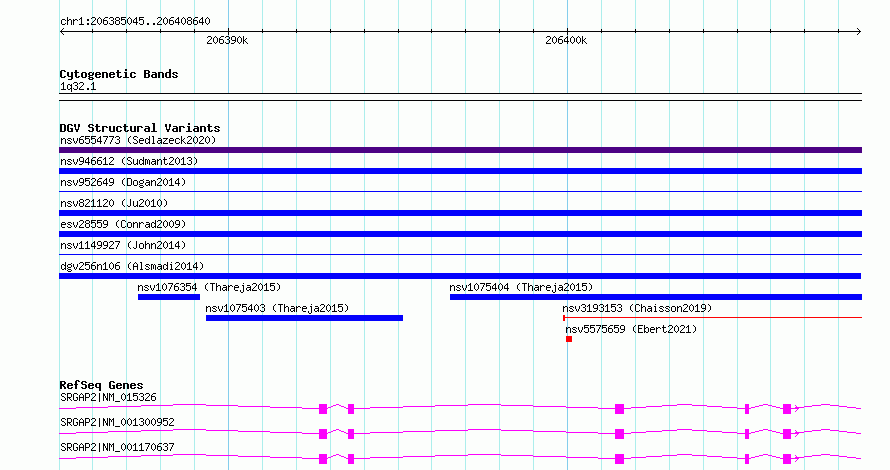Click the 206390k ruler tick label
This screenshot has height=470, width=890.
coord(227,40)
